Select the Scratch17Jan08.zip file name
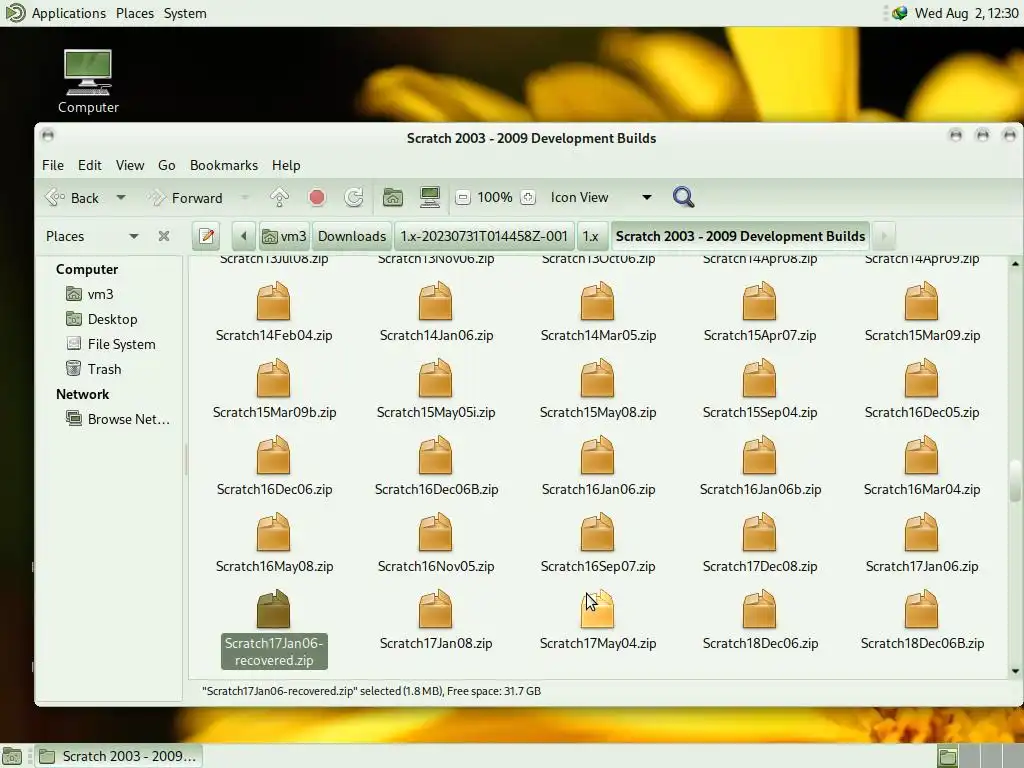Image resolution: width=1024 pixels, height=768 pixels. (x=436, y=643)
